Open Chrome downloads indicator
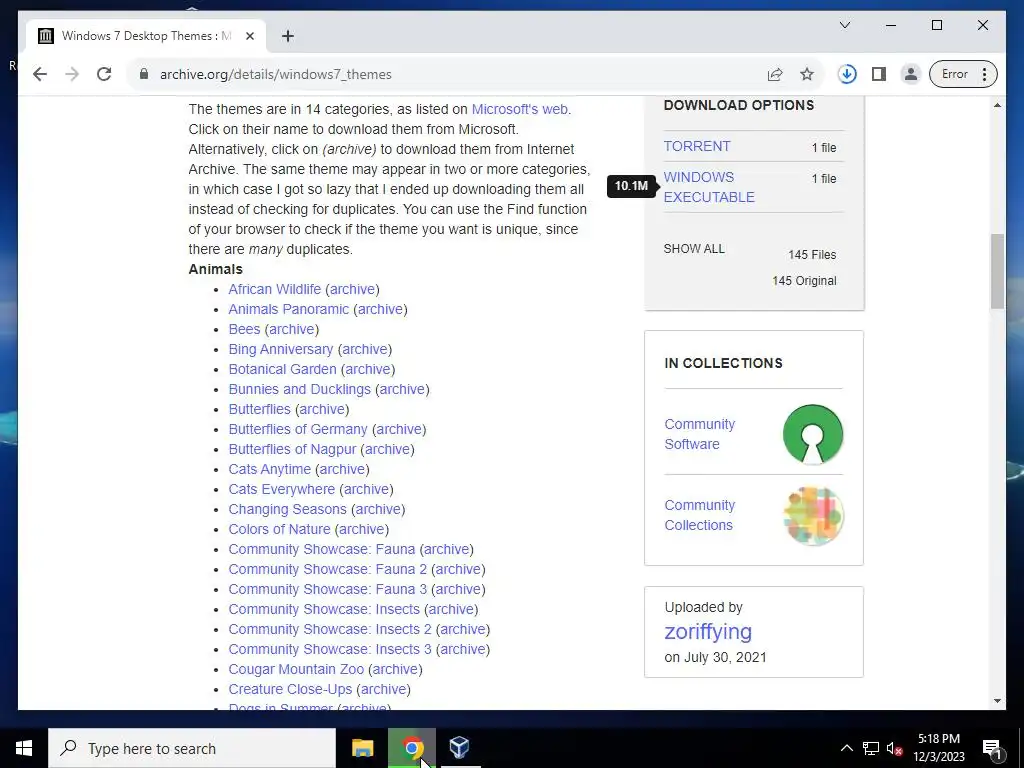 (847, 74)
